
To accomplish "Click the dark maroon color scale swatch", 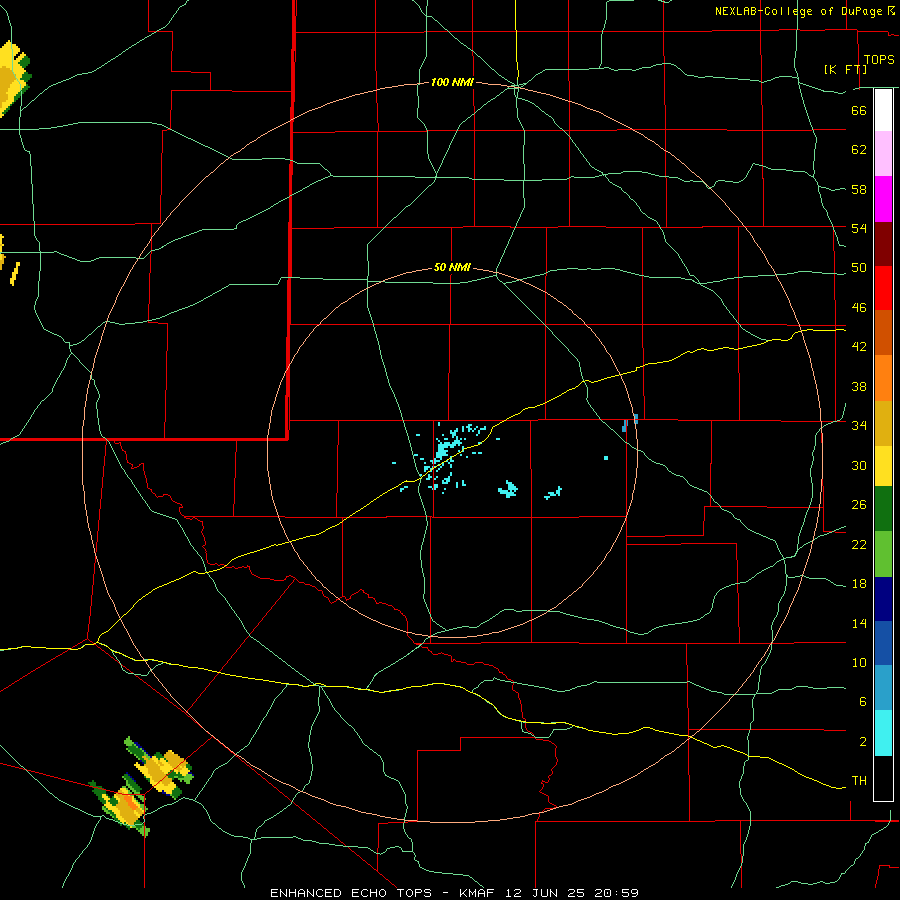I will coord(883,244).
